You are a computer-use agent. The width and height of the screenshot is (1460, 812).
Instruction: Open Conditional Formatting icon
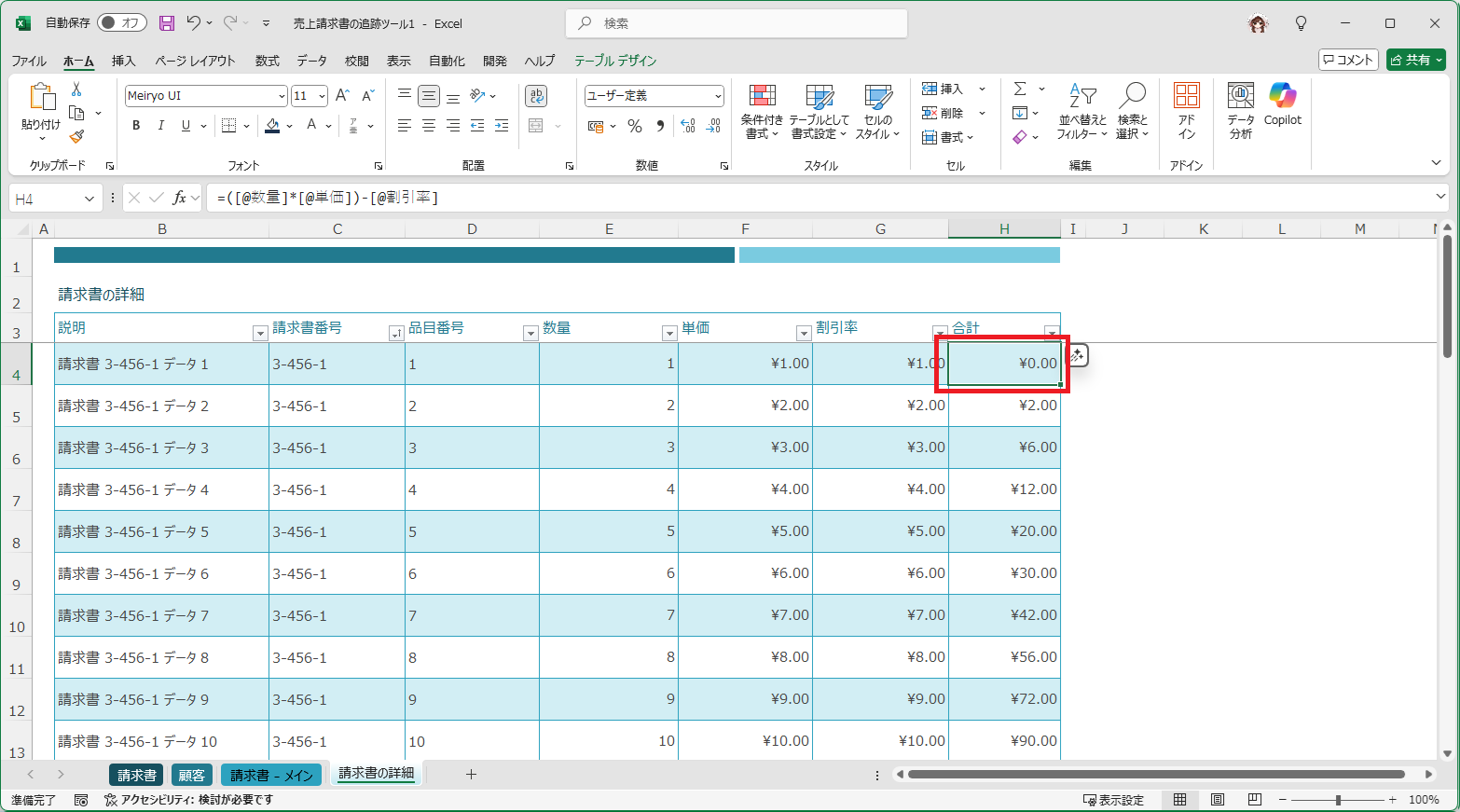(x=762, y=97)
